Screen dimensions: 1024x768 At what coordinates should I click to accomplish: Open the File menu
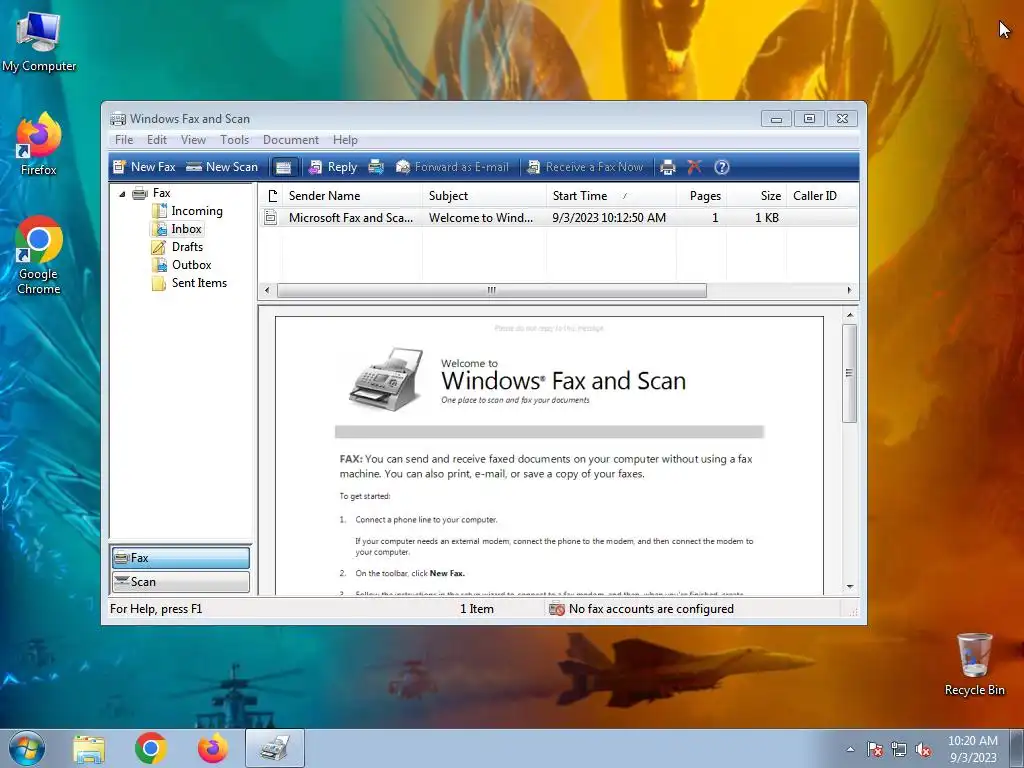(124, 140)
